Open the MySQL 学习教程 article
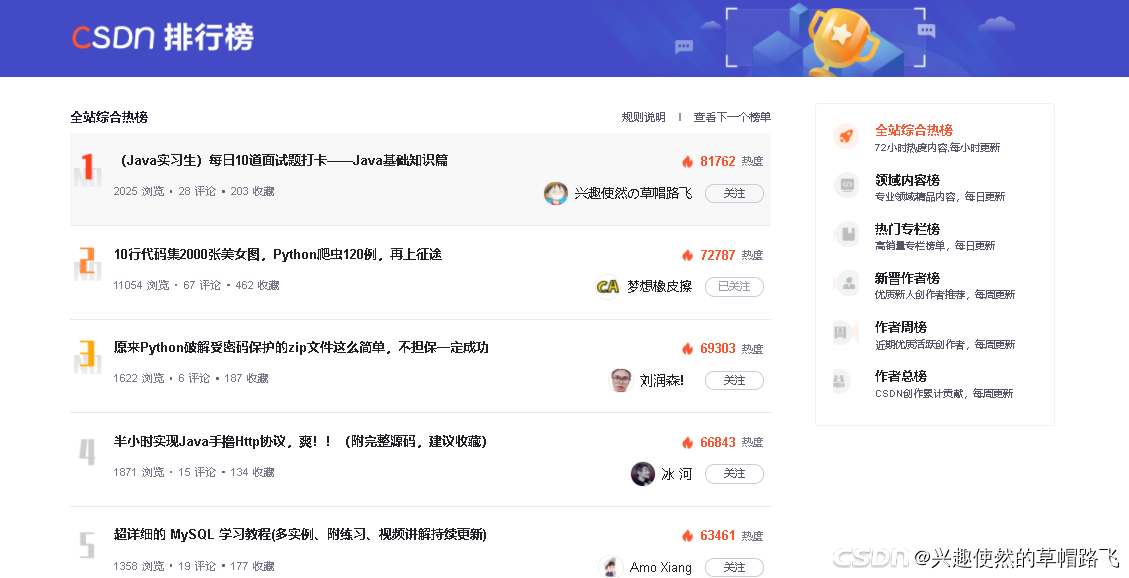 click(300, 534)
